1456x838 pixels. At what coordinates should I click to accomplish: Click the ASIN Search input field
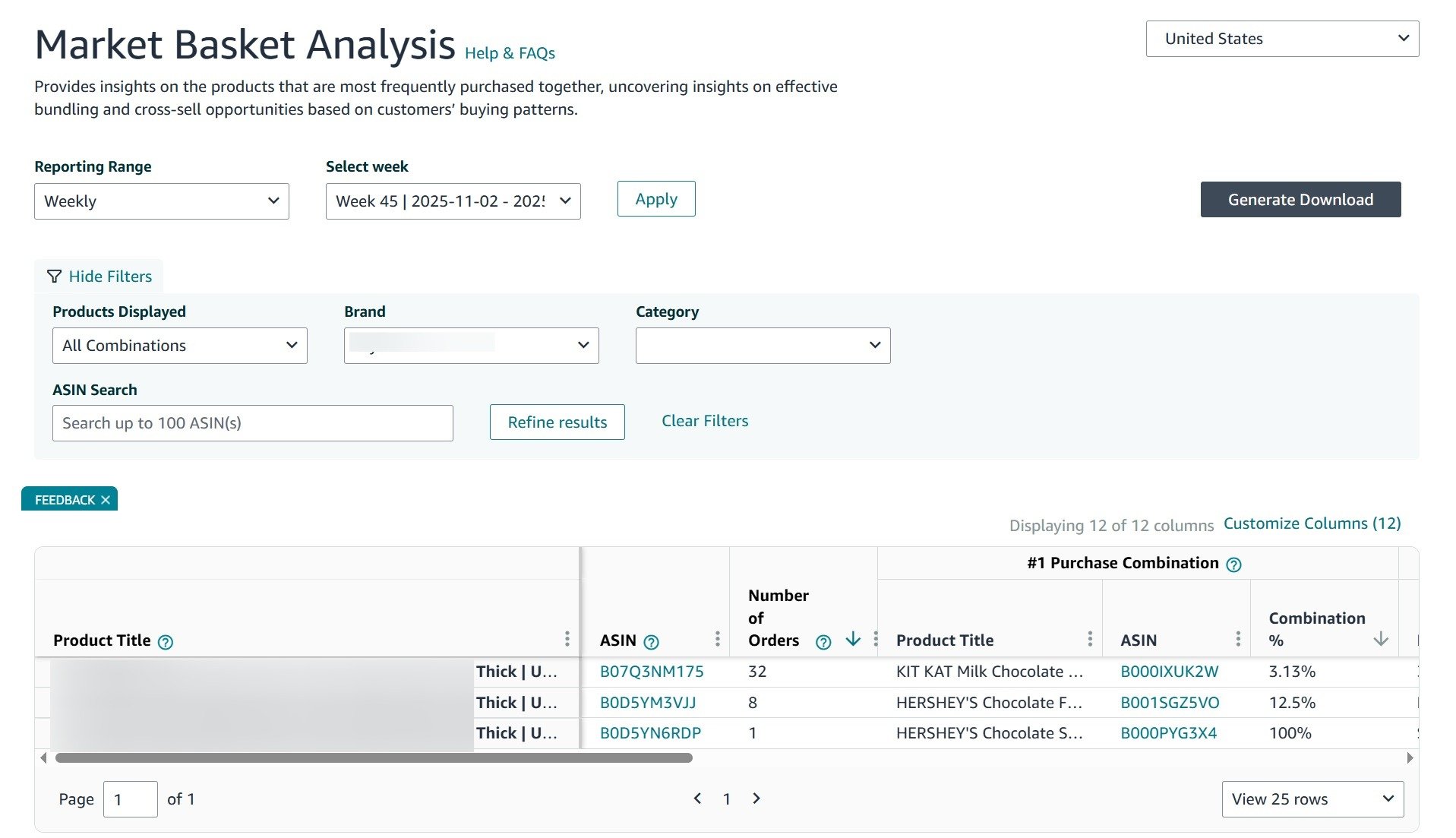(x=252, y=423)
